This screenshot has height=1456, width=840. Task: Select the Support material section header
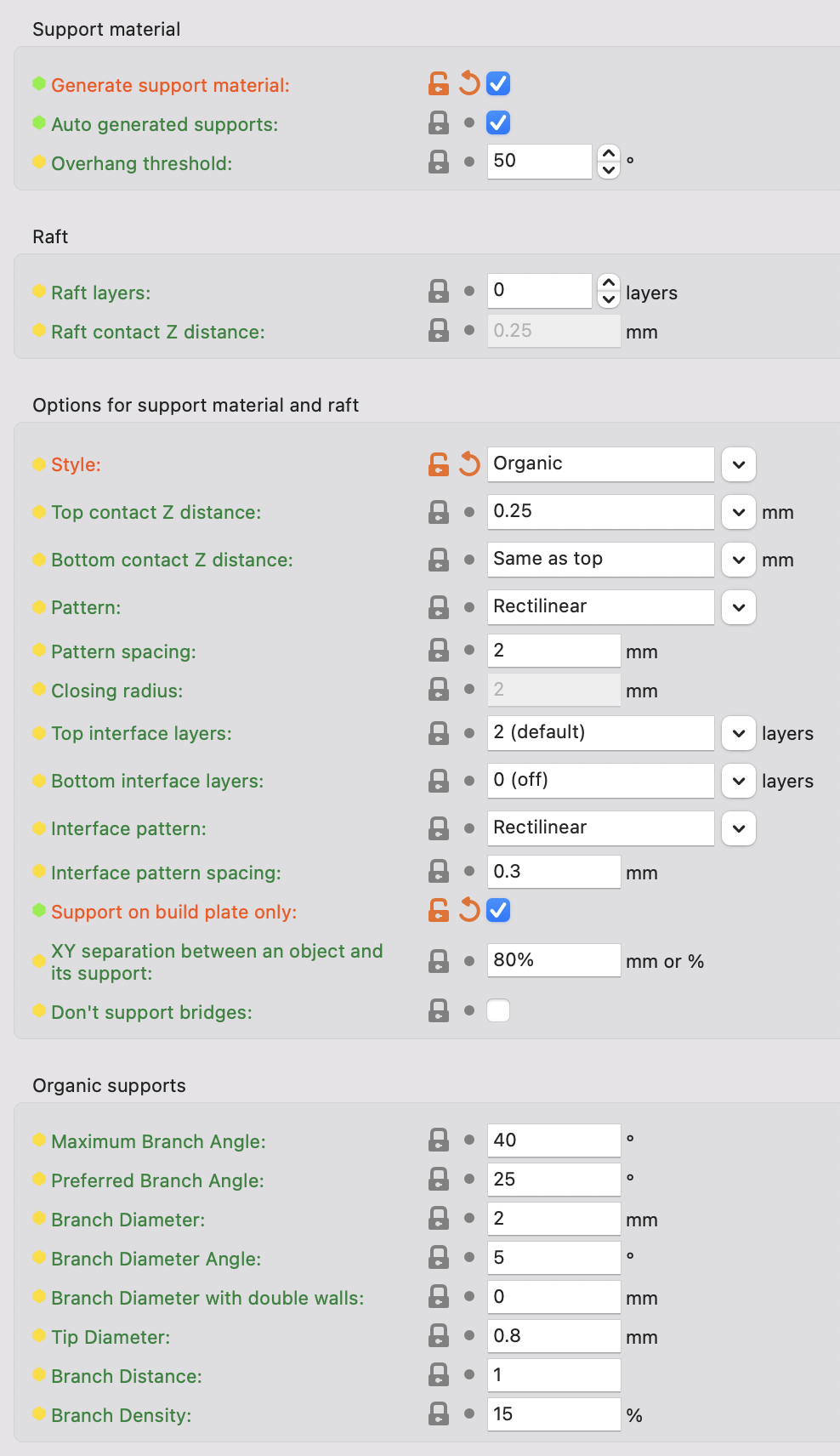coord(106,29)
